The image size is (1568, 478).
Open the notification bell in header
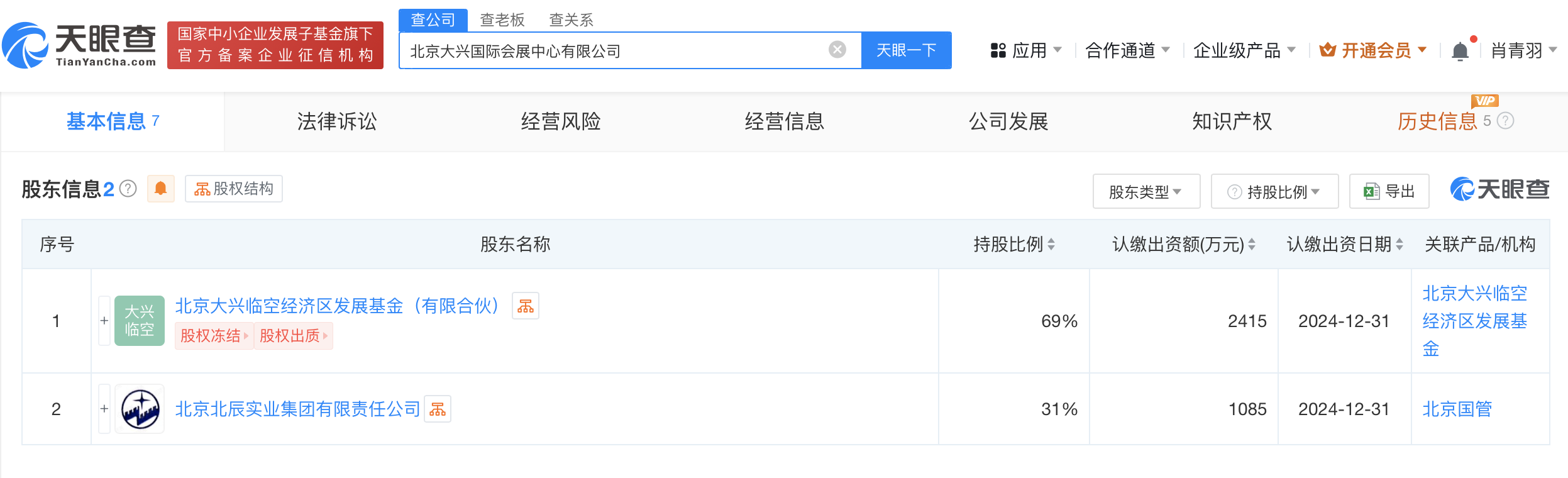(x=1460, y=51)
